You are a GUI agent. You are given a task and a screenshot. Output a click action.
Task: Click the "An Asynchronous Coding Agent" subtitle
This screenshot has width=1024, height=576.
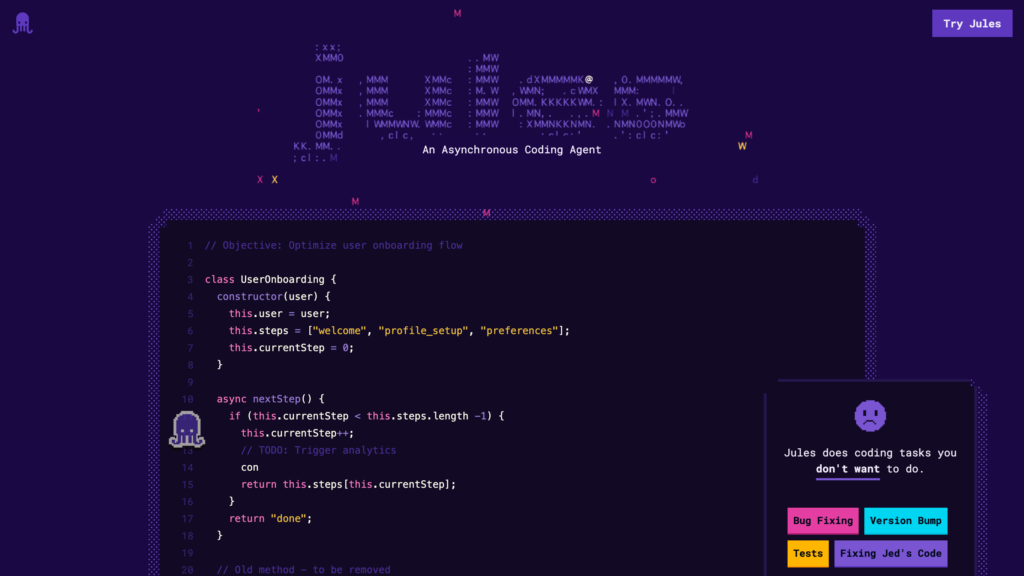[511, 150]
